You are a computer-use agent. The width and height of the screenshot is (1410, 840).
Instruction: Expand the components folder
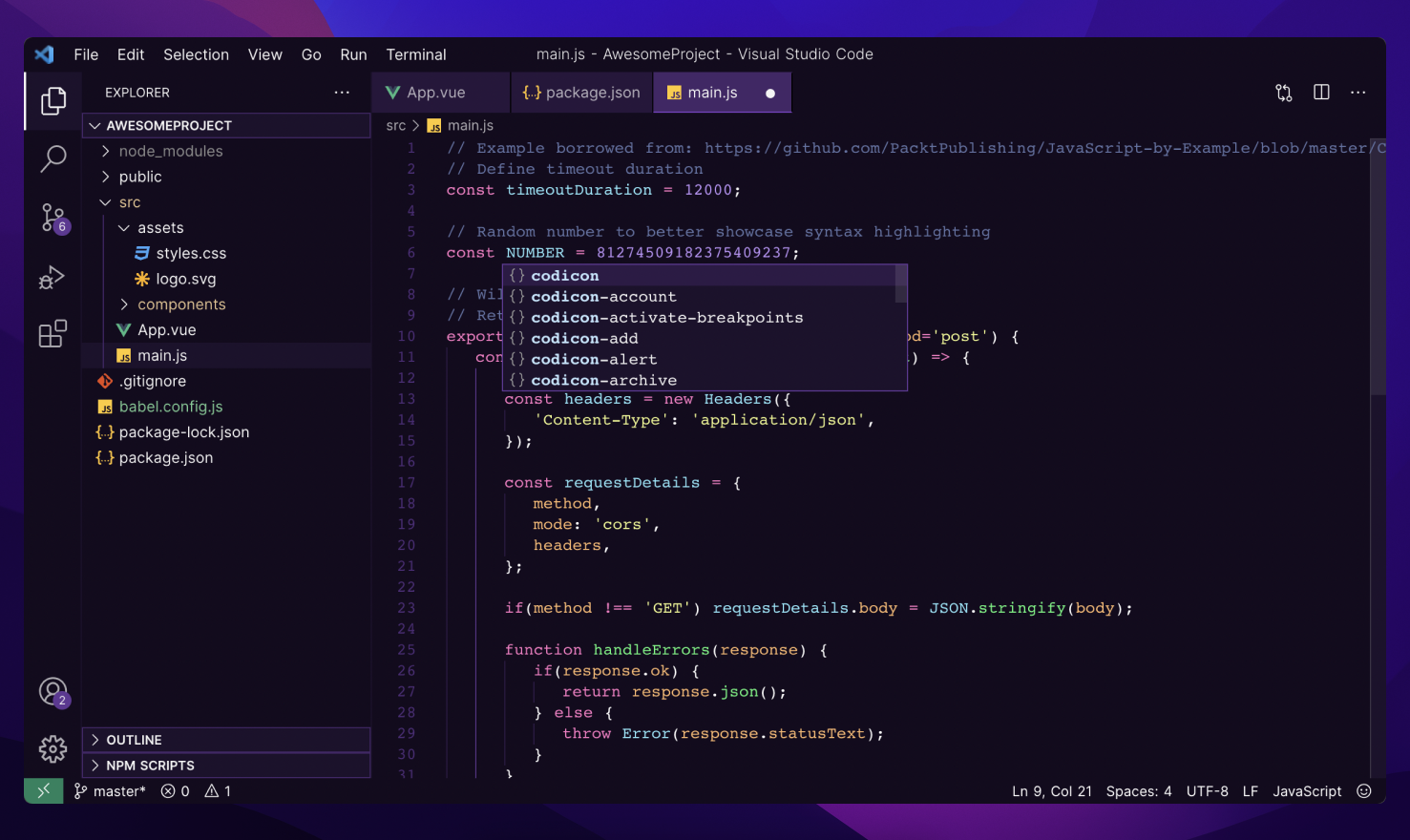tap(181, 304)
